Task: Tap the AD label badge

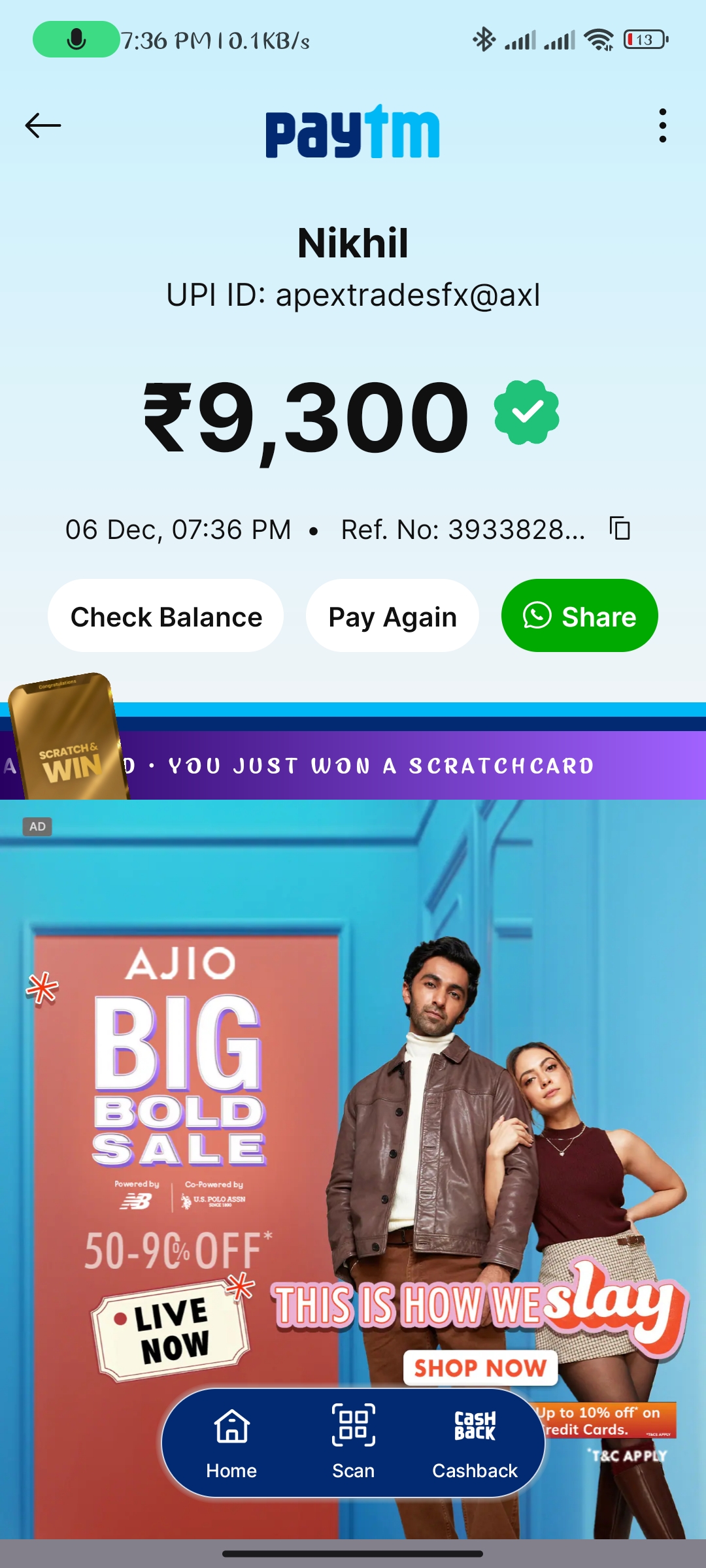Action: point(37,826)
